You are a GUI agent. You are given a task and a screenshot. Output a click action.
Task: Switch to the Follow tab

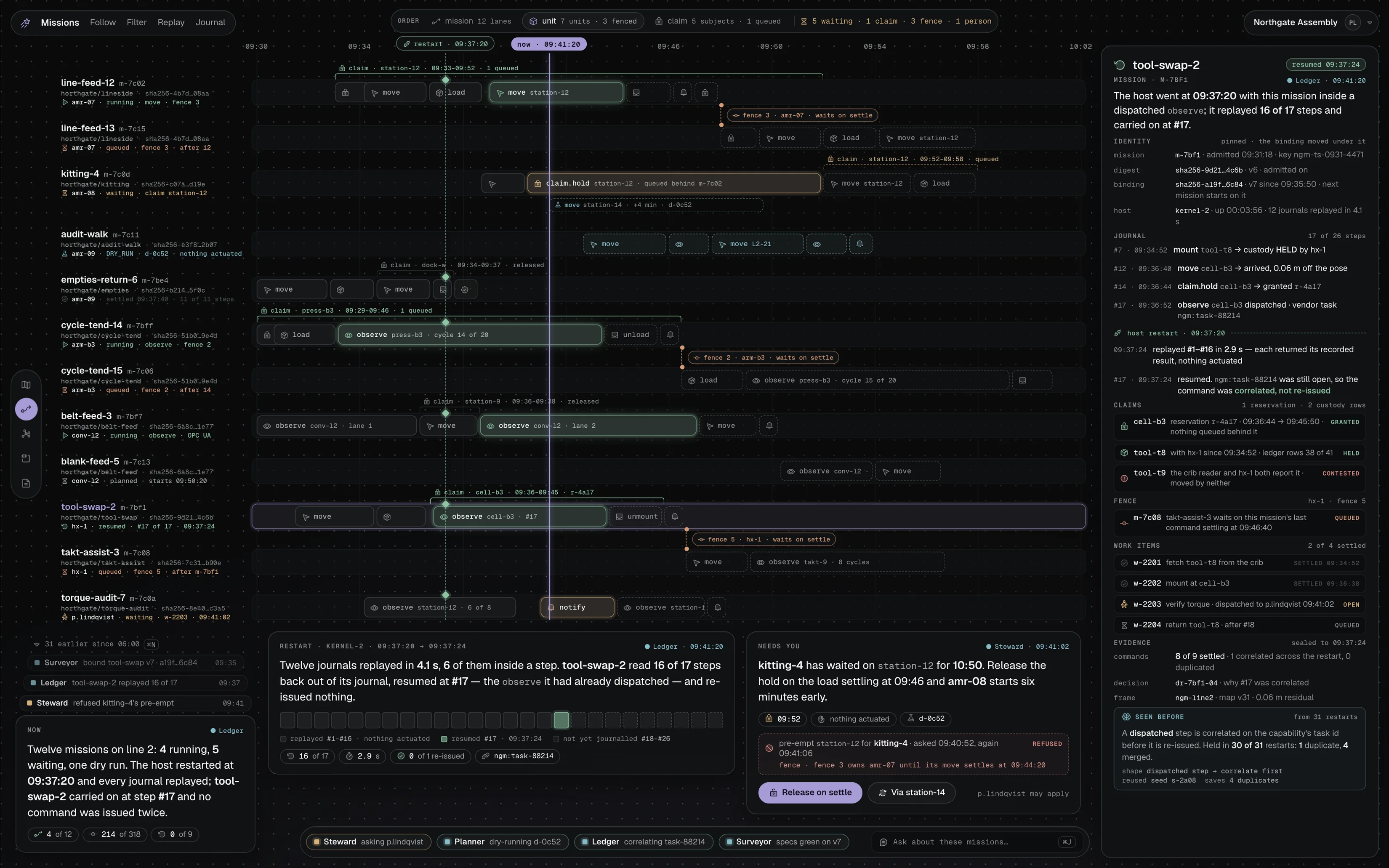pyautogui.click(x=103, y=22)
